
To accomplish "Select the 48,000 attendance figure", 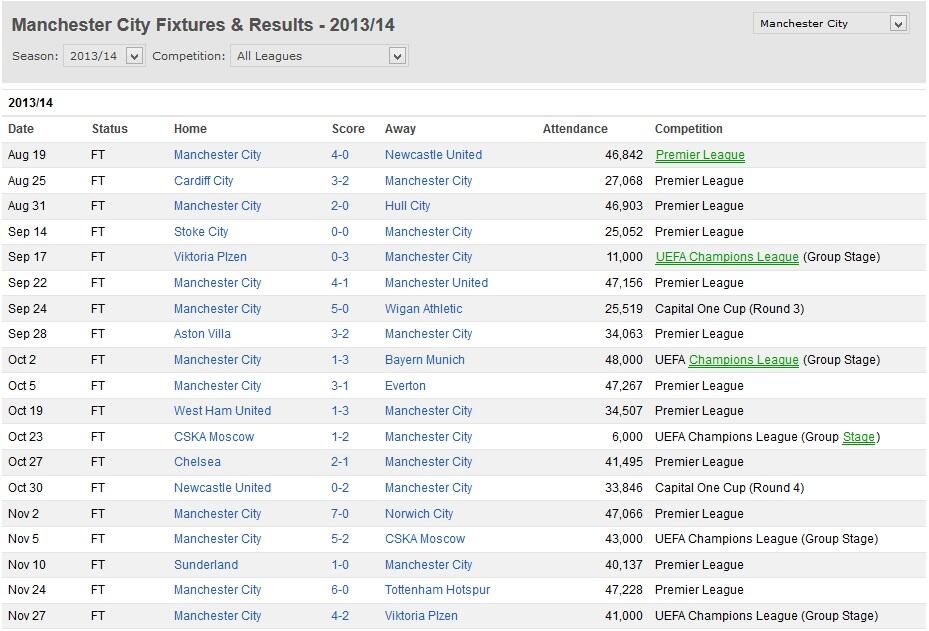I will [x=623, y=360].
